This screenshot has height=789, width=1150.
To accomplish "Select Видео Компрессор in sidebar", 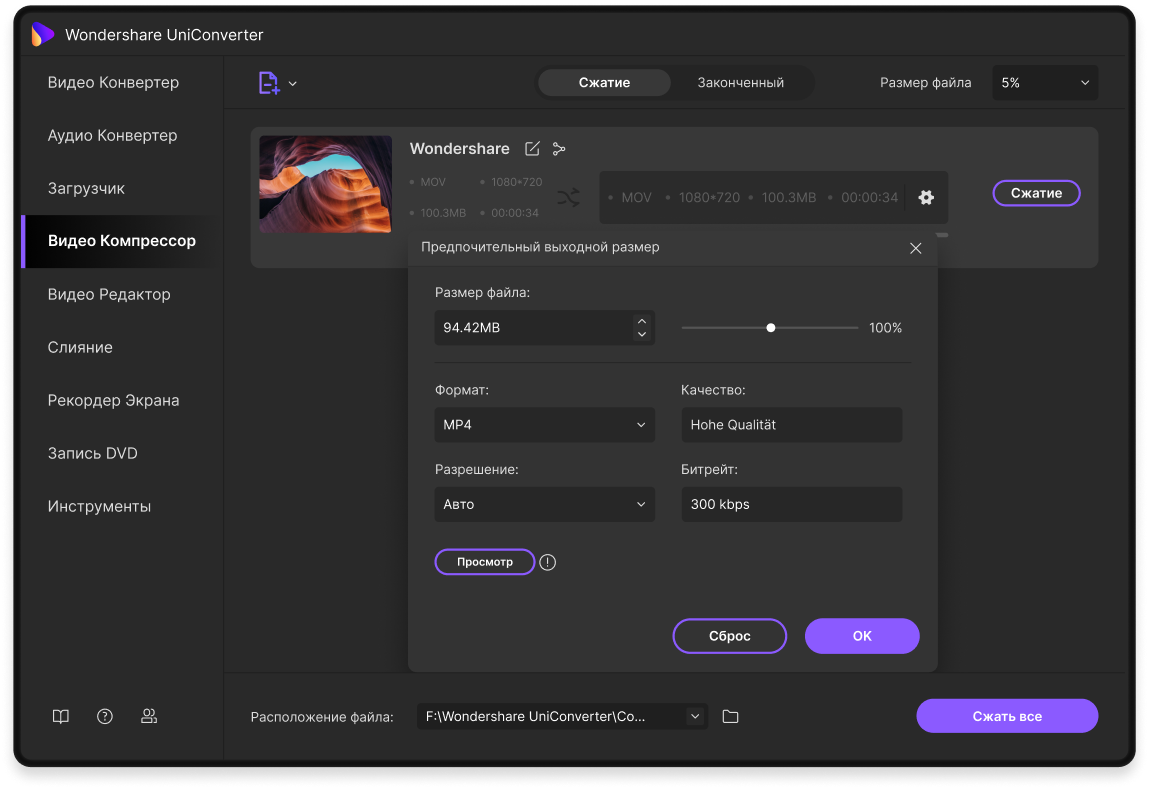I will click(122, 241).
